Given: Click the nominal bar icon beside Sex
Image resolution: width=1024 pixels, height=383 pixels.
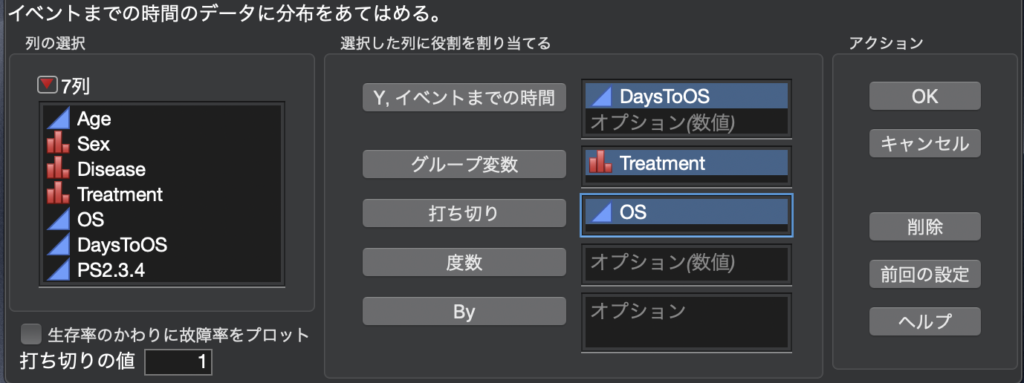Looking at the screenshot, I should coord(57,144).
